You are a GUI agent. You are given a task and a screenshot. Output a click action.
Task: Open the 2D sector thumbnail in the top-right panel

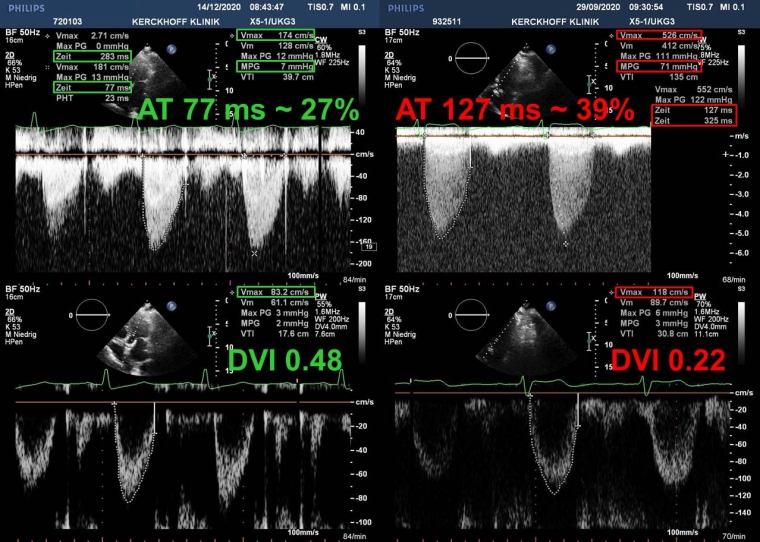click(528, 80)
